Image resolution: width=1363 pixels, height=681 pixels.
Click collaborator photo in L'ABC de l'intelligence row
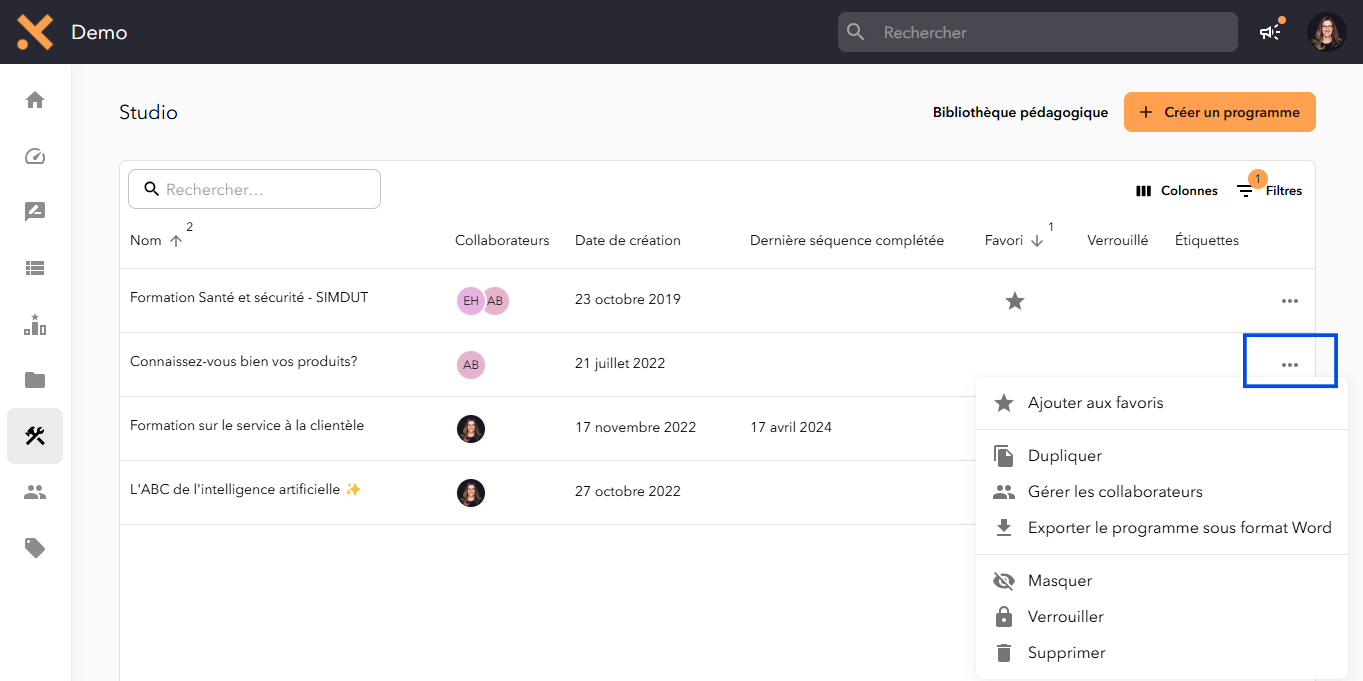(x=471, y=492)
